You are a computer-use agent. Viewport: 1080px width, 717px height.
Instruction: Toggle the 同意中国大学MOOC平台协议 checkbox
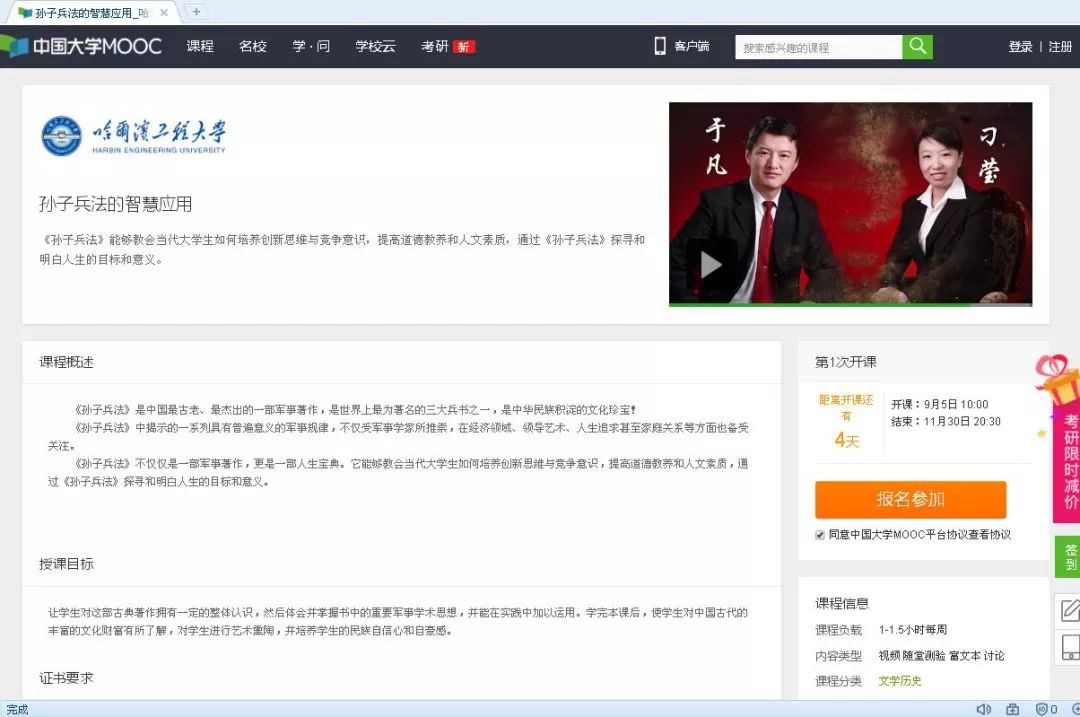tap(820, 535)
